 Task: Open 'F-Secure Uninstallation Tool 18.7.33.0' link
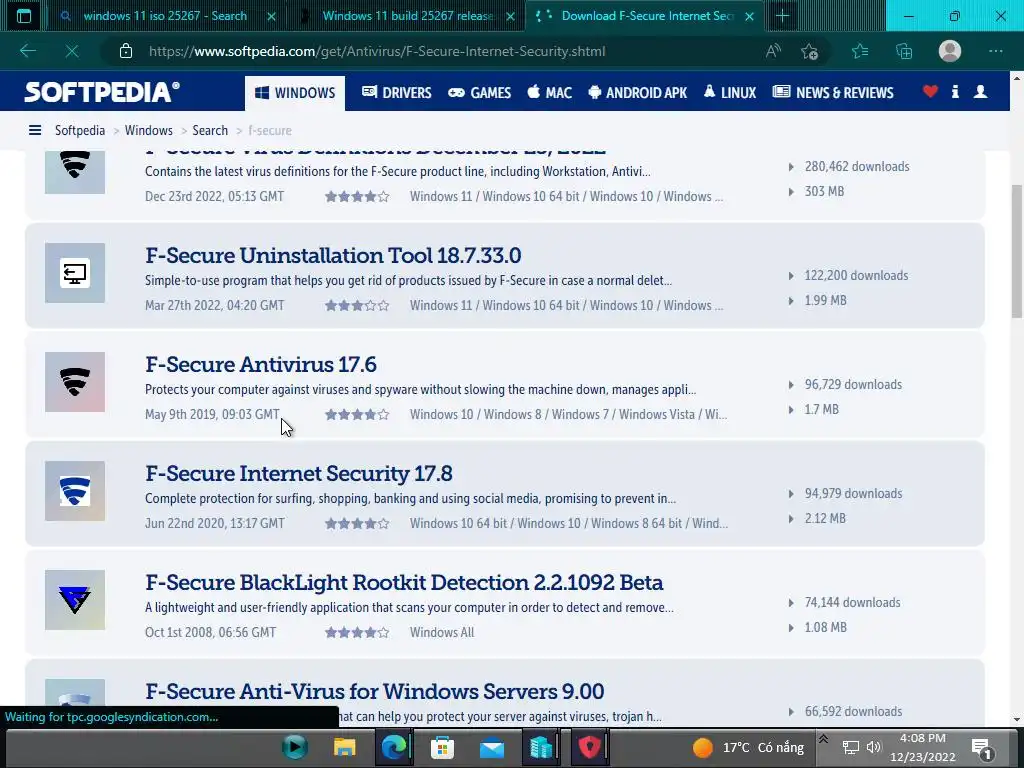click(x=333, y=255)
